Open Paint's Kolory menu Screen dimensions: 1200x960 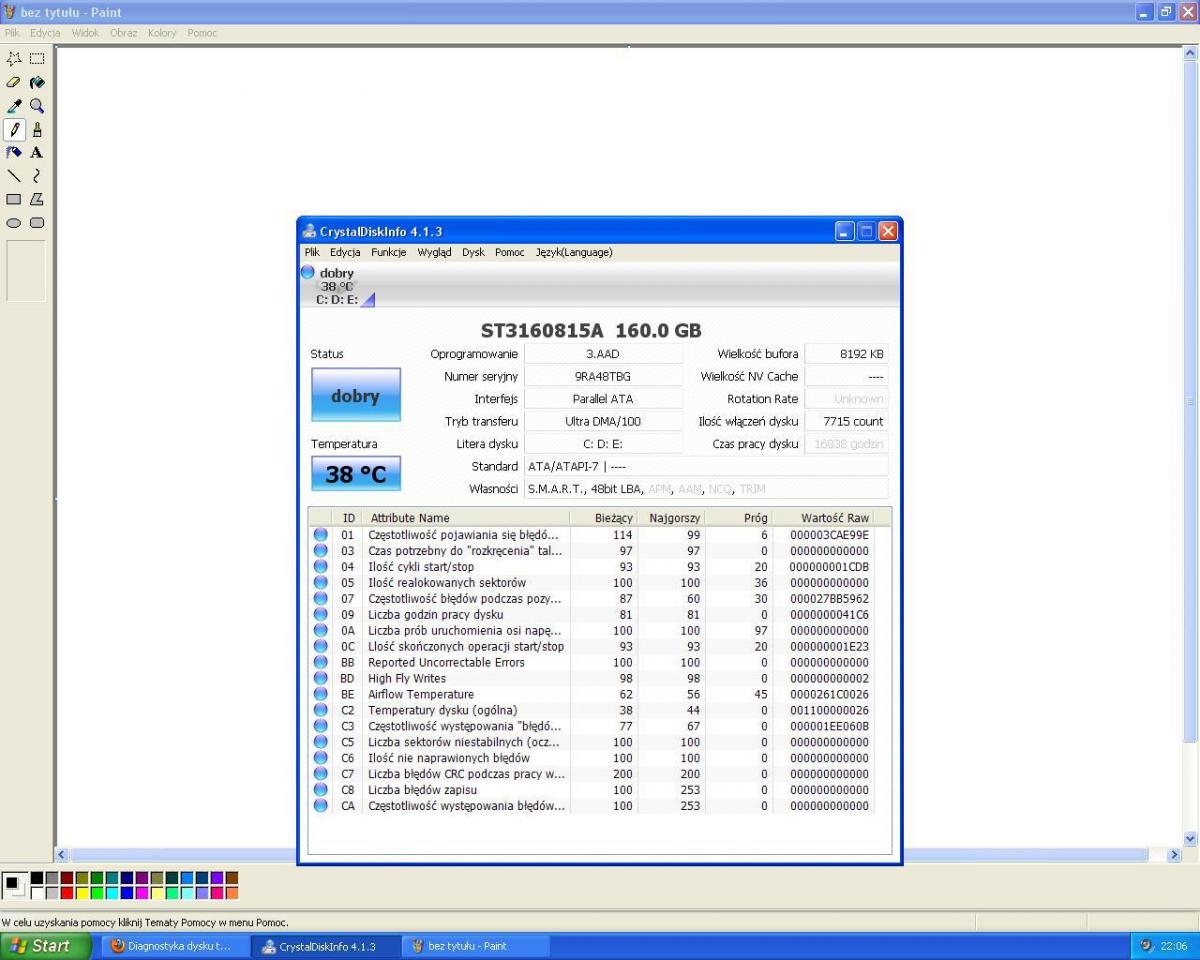[x=162, y=33]
